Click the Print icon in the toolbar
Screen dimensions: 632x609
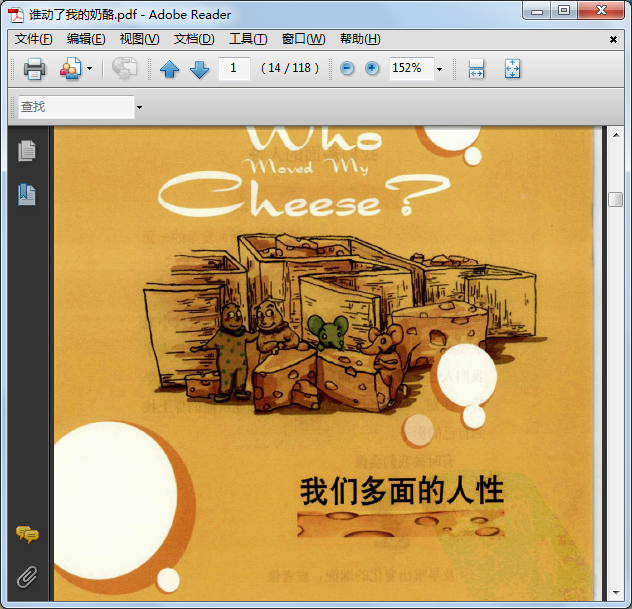[34, 69]
